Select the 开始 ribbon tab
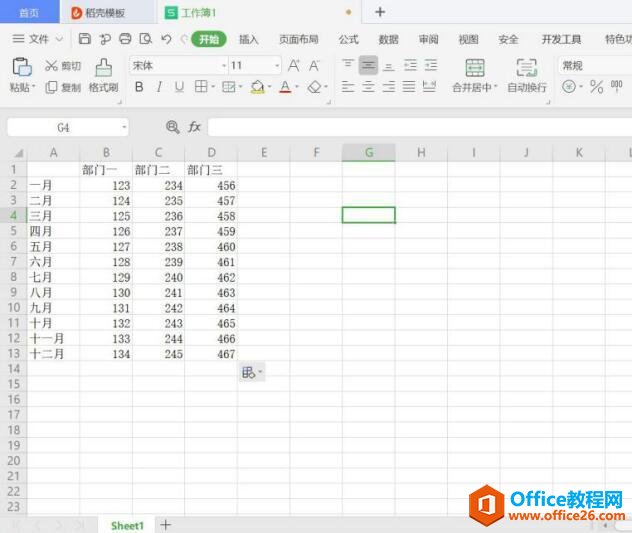 point(209,39)
